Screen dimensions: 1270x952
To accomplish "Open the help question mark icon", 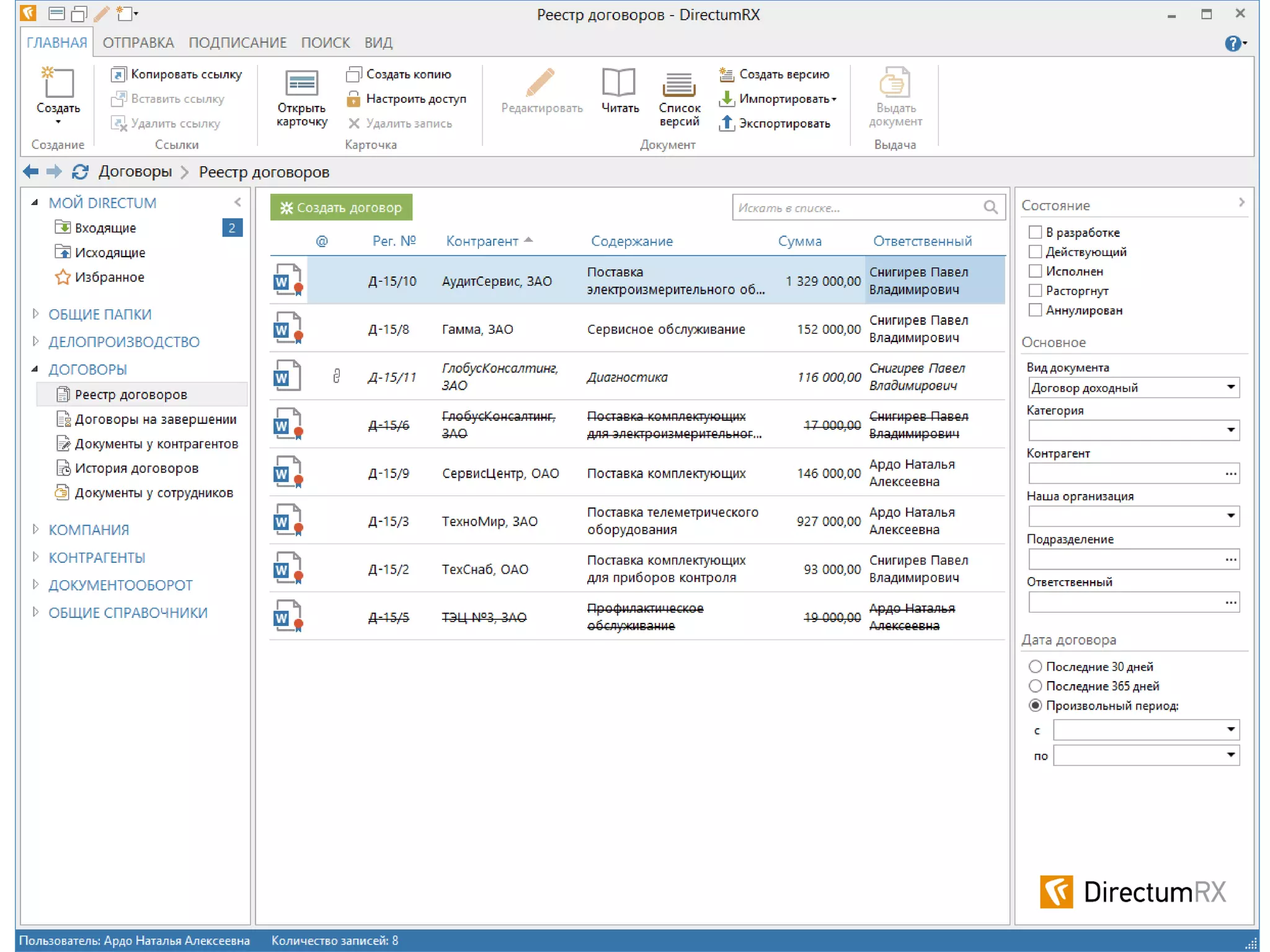I will (x=1232, y=43).
